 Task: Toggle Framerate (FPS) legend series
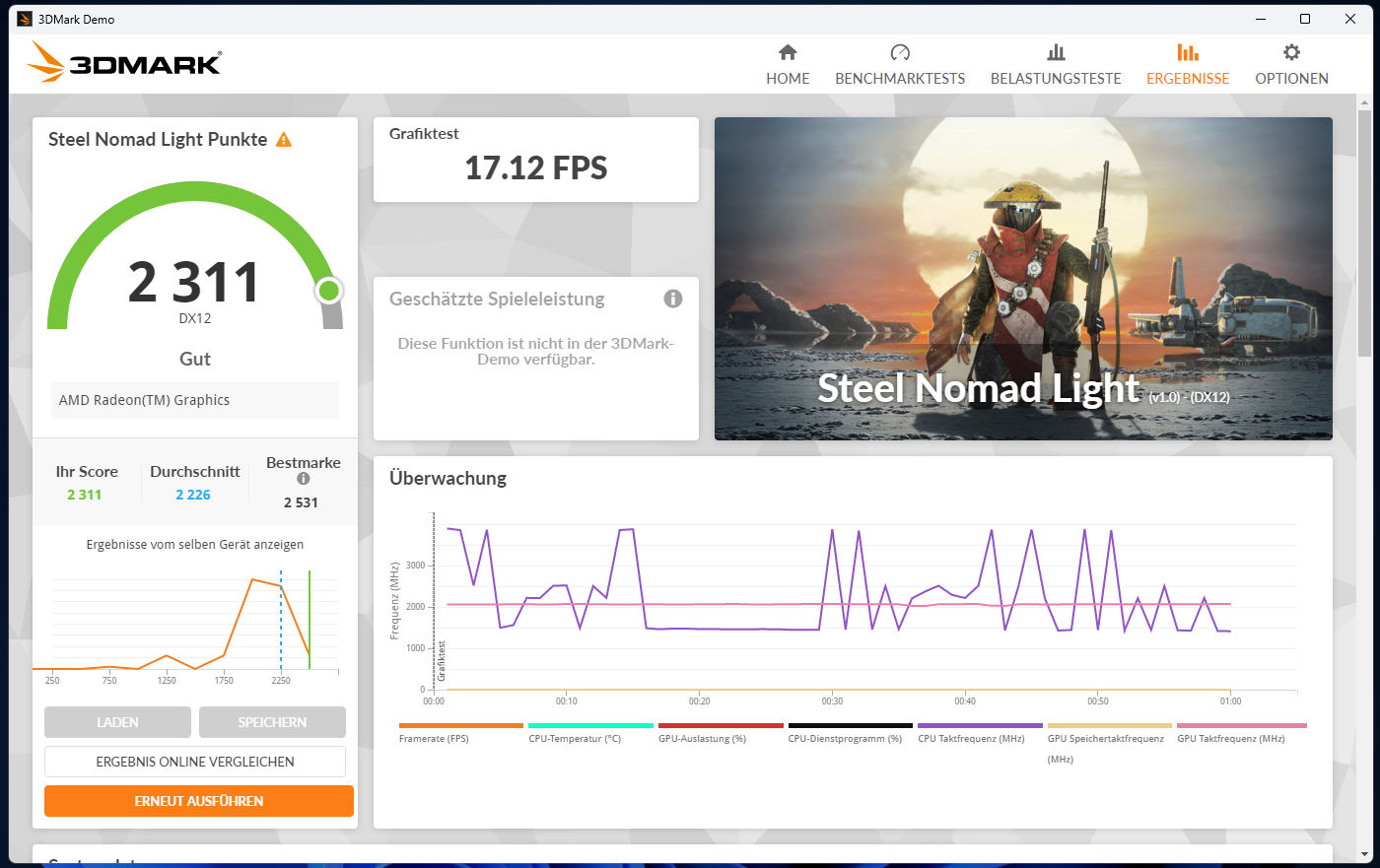coord(460,733)
